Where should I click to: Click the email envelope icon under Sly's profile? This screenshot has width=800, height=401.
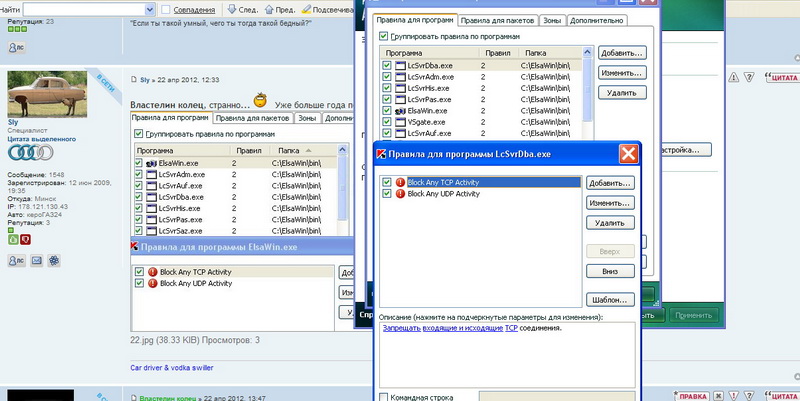pos(37,261)
